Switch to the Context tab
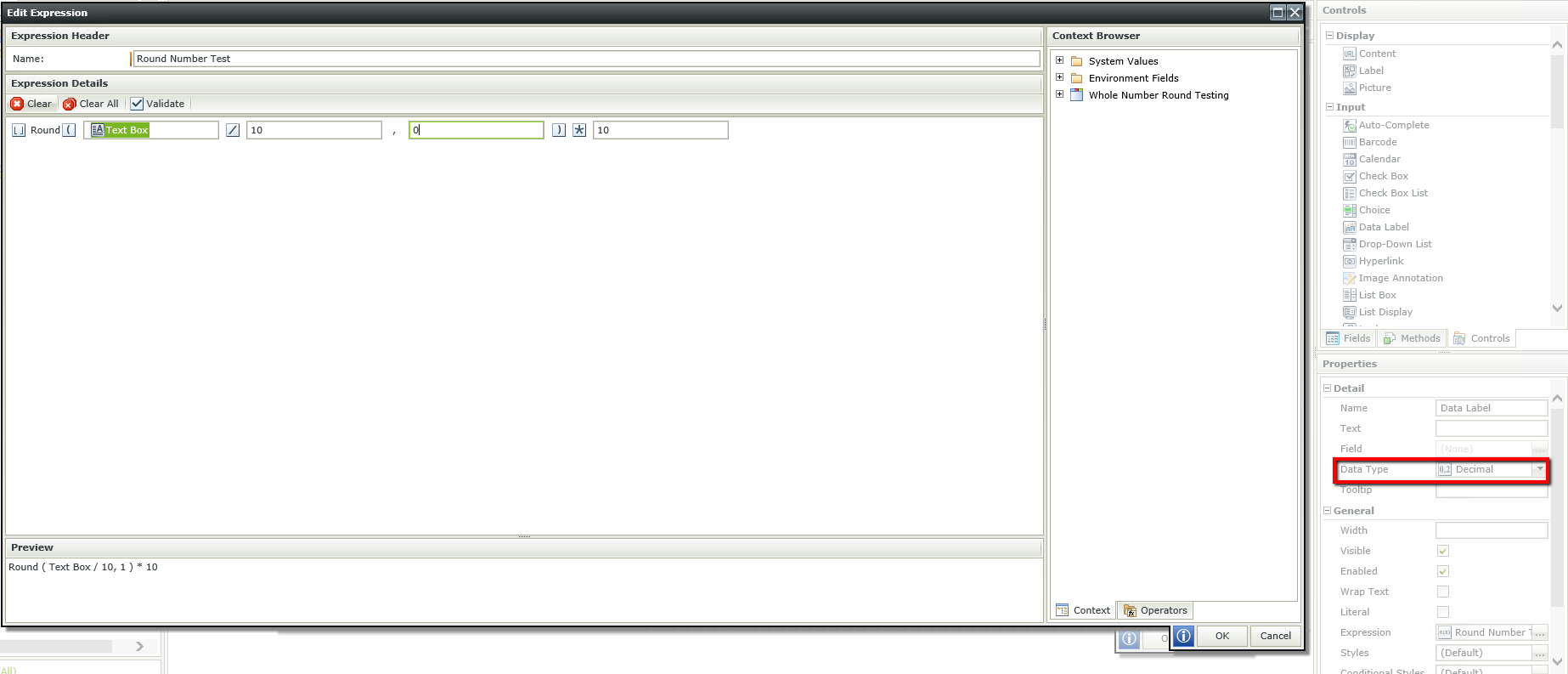 pos(1083,610)
